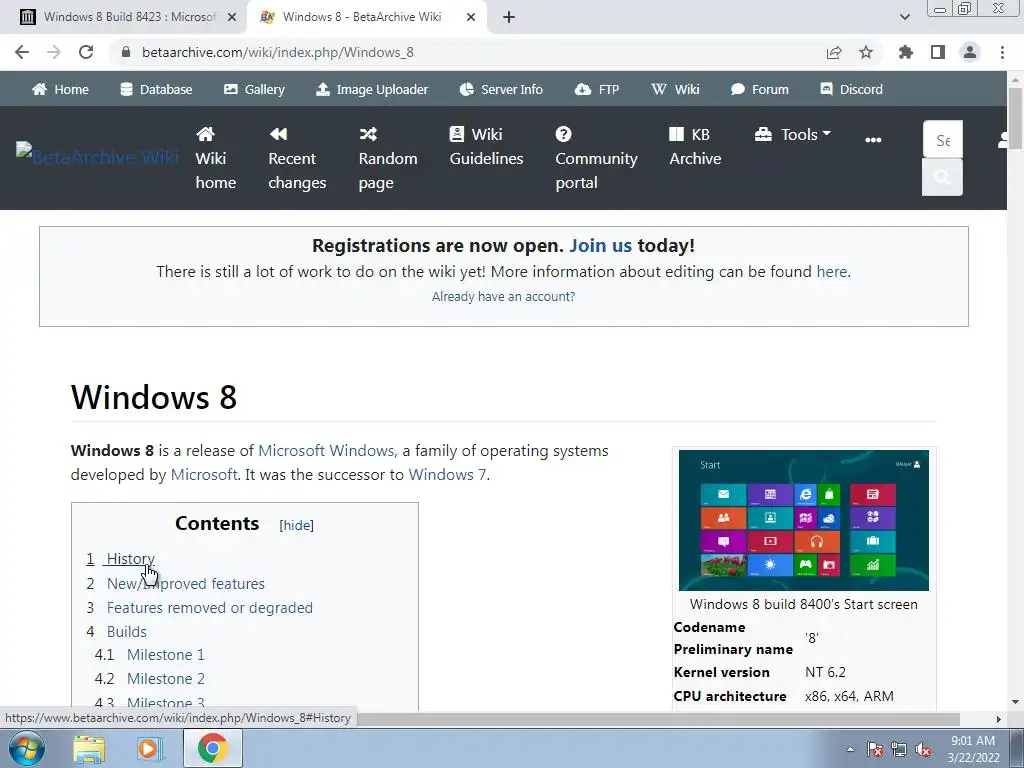This screenshot has width=1024, height=768.
Task: Open the Microsoft article link
Action: click(204, 475)
